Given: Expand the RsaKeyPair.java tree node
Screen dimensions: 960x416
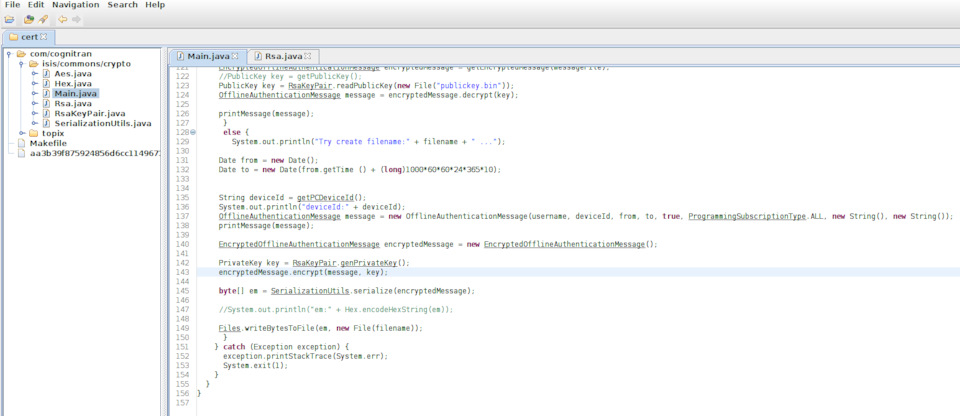Looking at the screenshot, I should pyautogui.click(x=35, y=114).
